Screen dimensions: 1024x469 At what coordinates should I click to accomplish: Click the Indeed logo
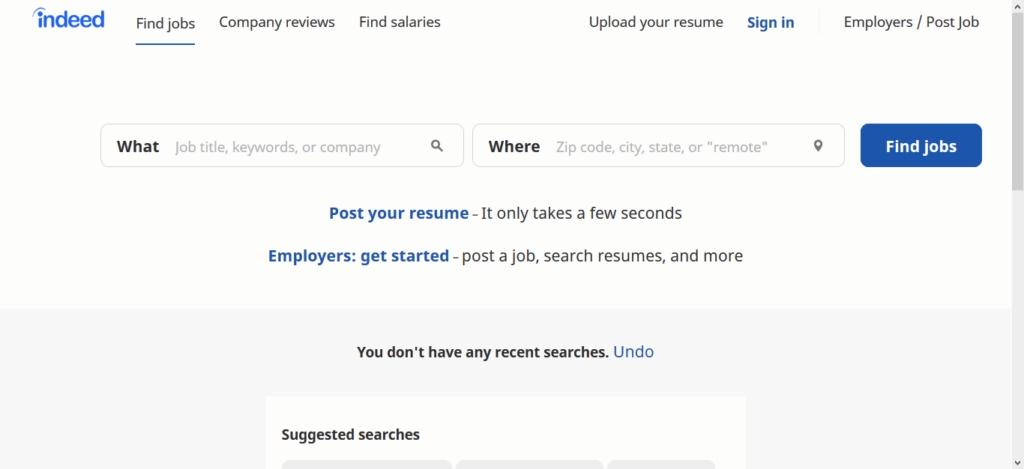pos(68,19)
